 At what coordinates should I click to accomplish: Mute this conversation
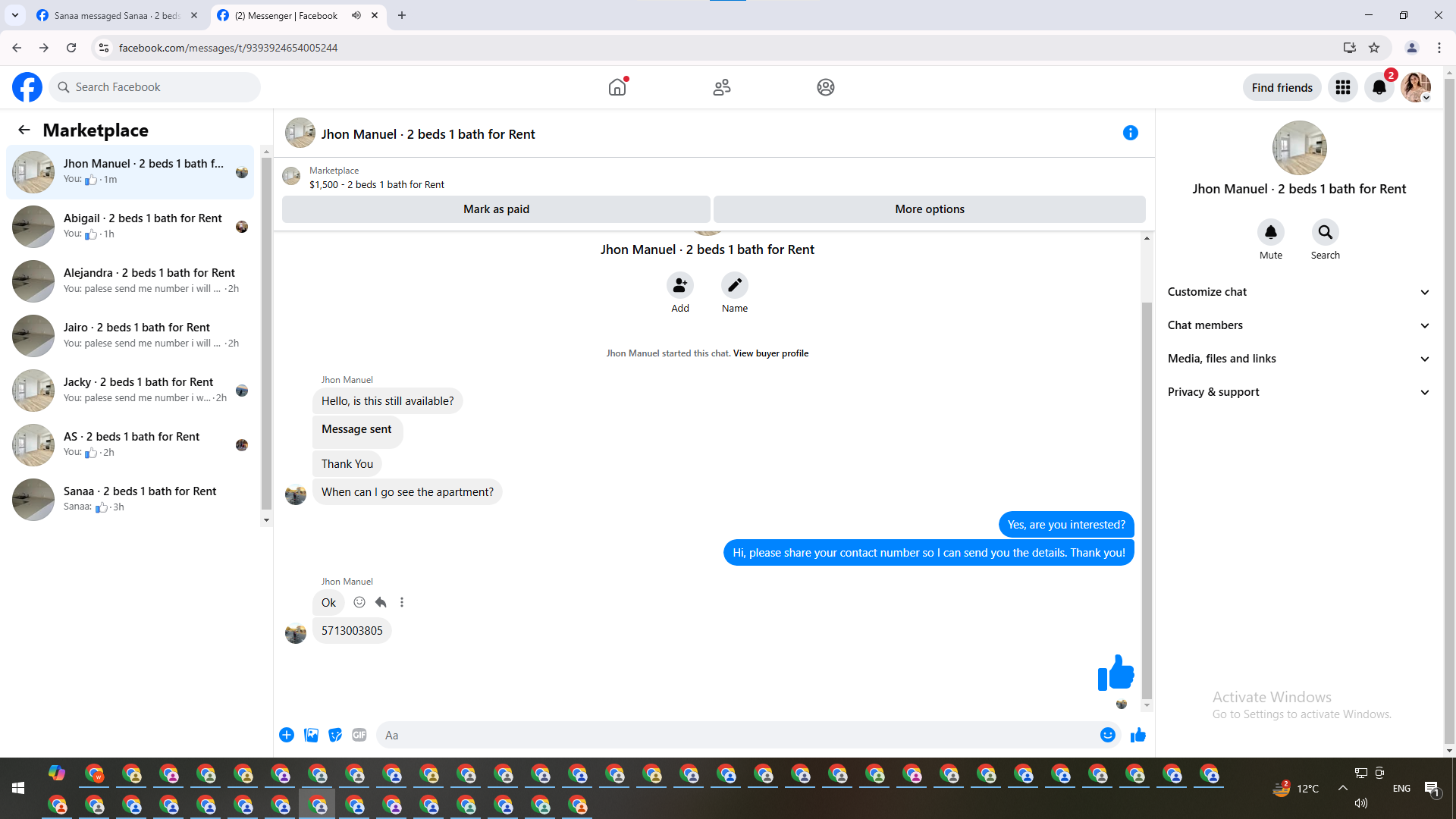[x=1271, y=232]
